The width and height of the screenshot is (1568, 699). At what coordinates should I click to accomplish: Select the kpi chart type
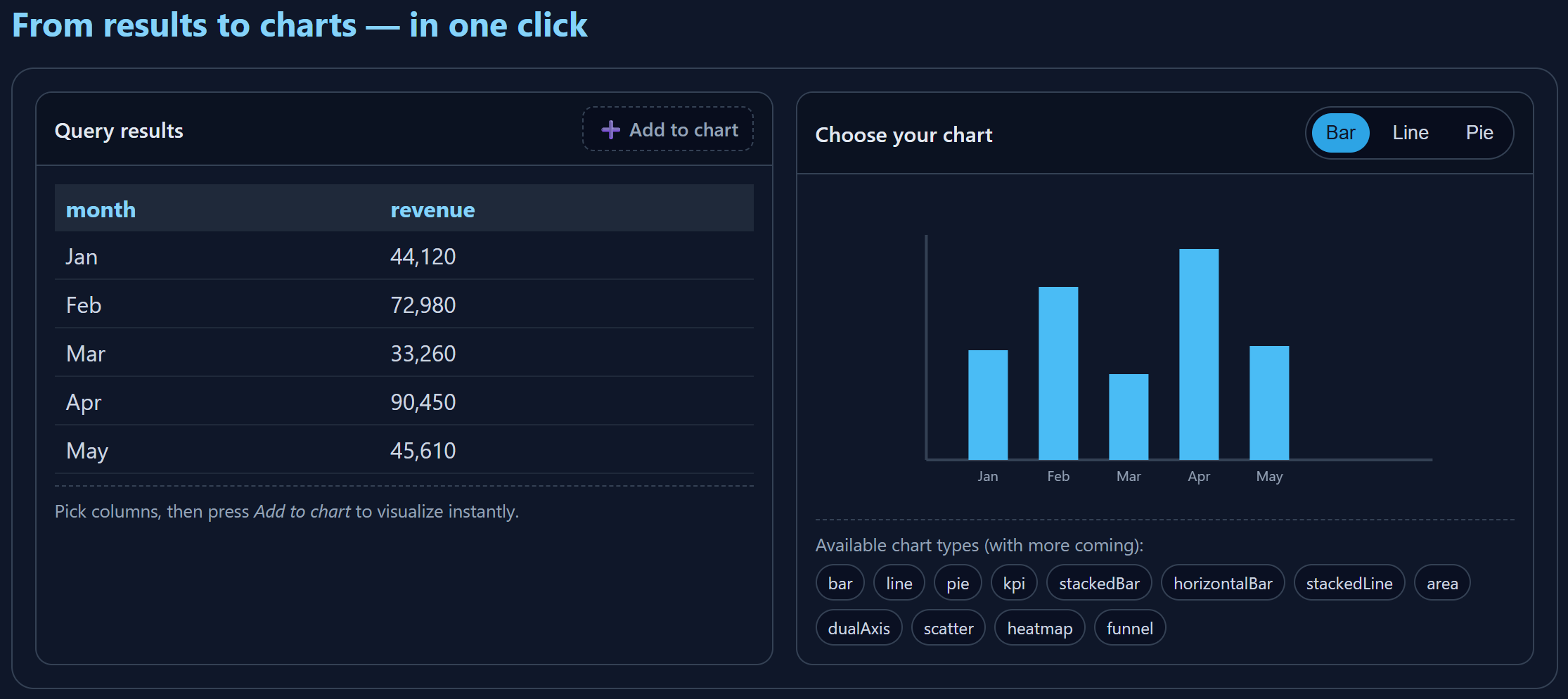(1014, 582)
